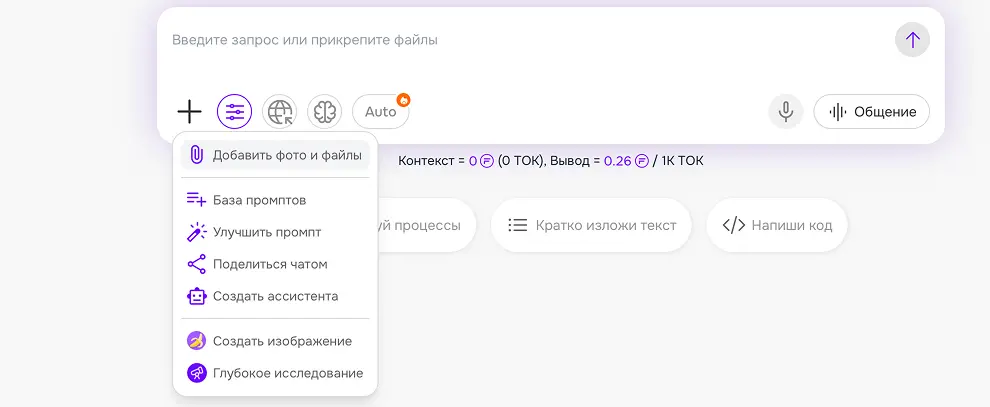Select Добавить фото и файлы
This screenshot has height=407, width=990.
point(275,155)
